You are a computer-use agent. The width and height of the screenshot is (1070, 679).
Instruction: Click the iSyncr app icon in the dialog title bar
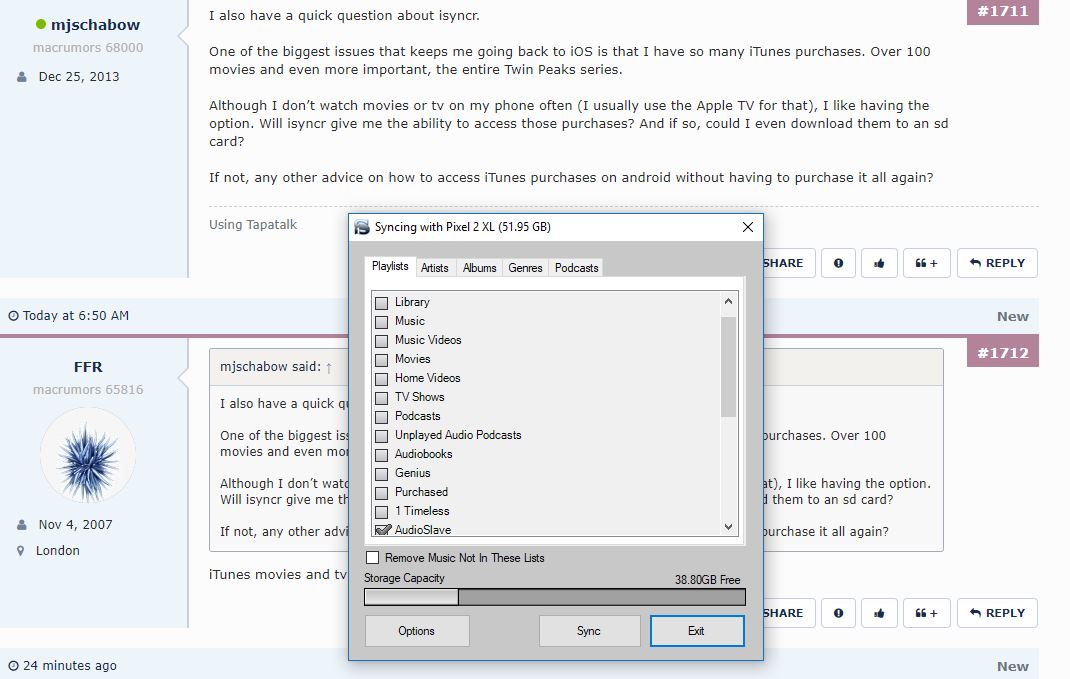362,227
